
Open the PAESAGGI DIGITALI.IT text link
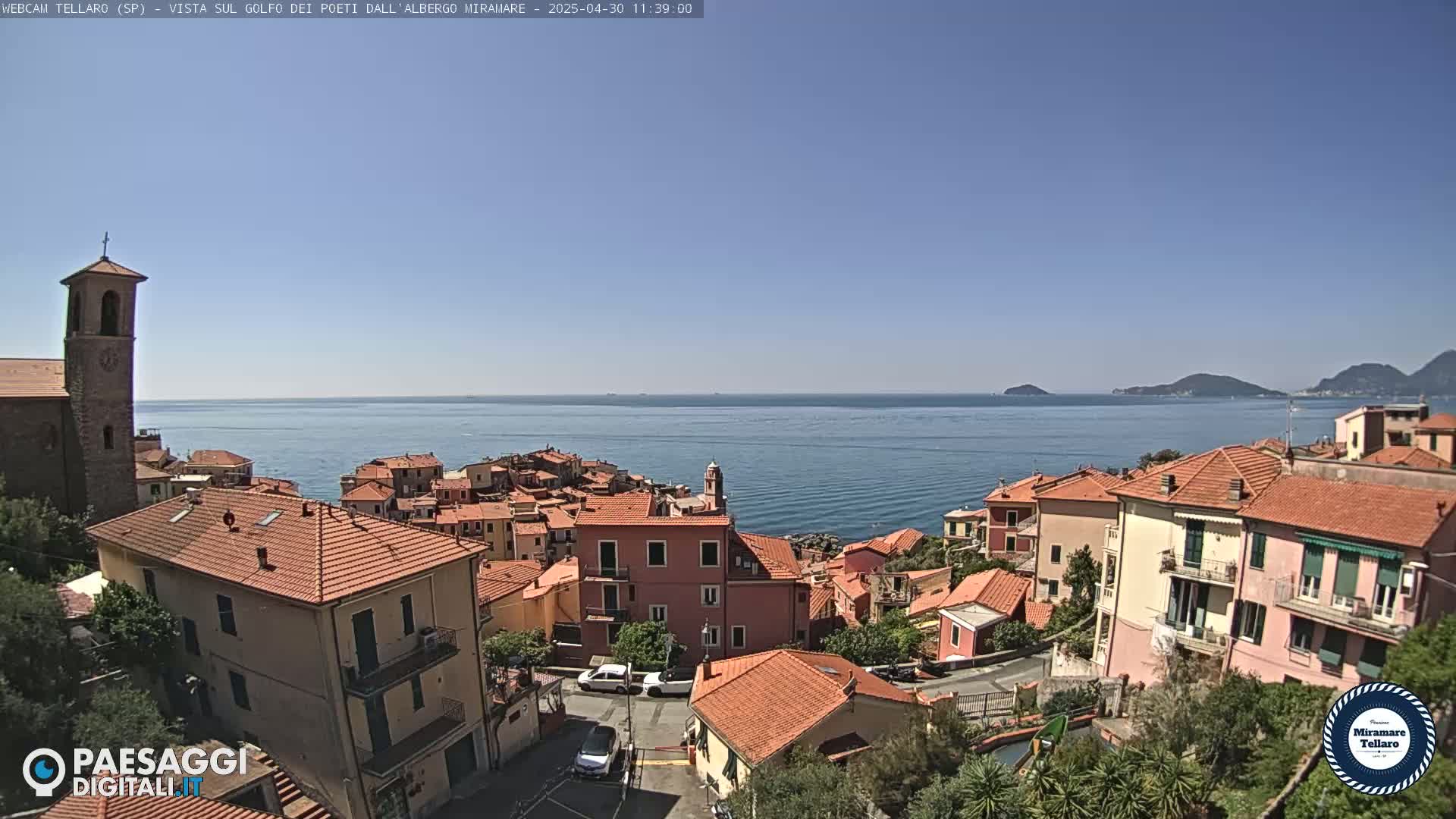point(159,772)
